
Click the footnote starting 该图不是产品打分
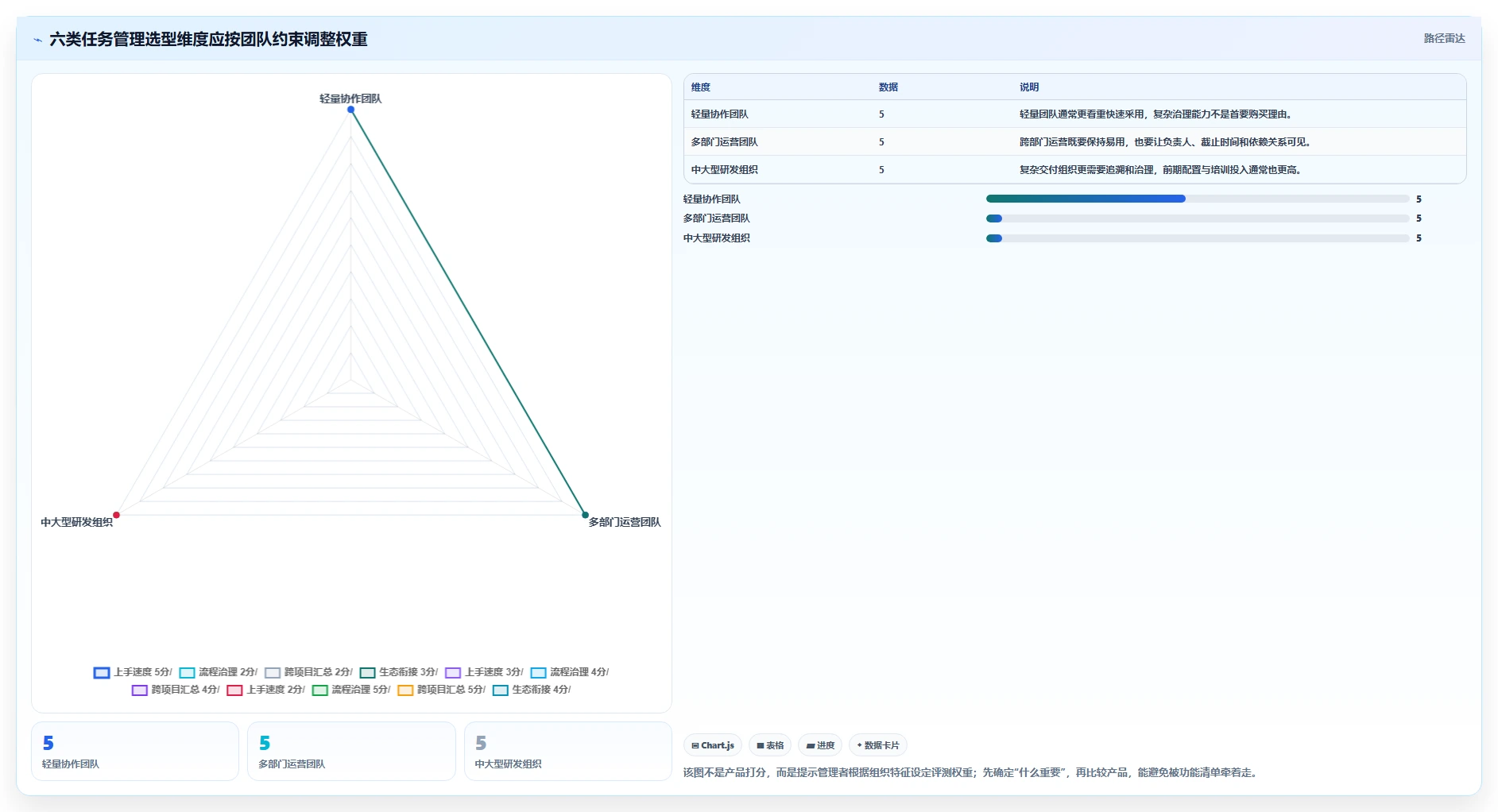tap(972, 772)
